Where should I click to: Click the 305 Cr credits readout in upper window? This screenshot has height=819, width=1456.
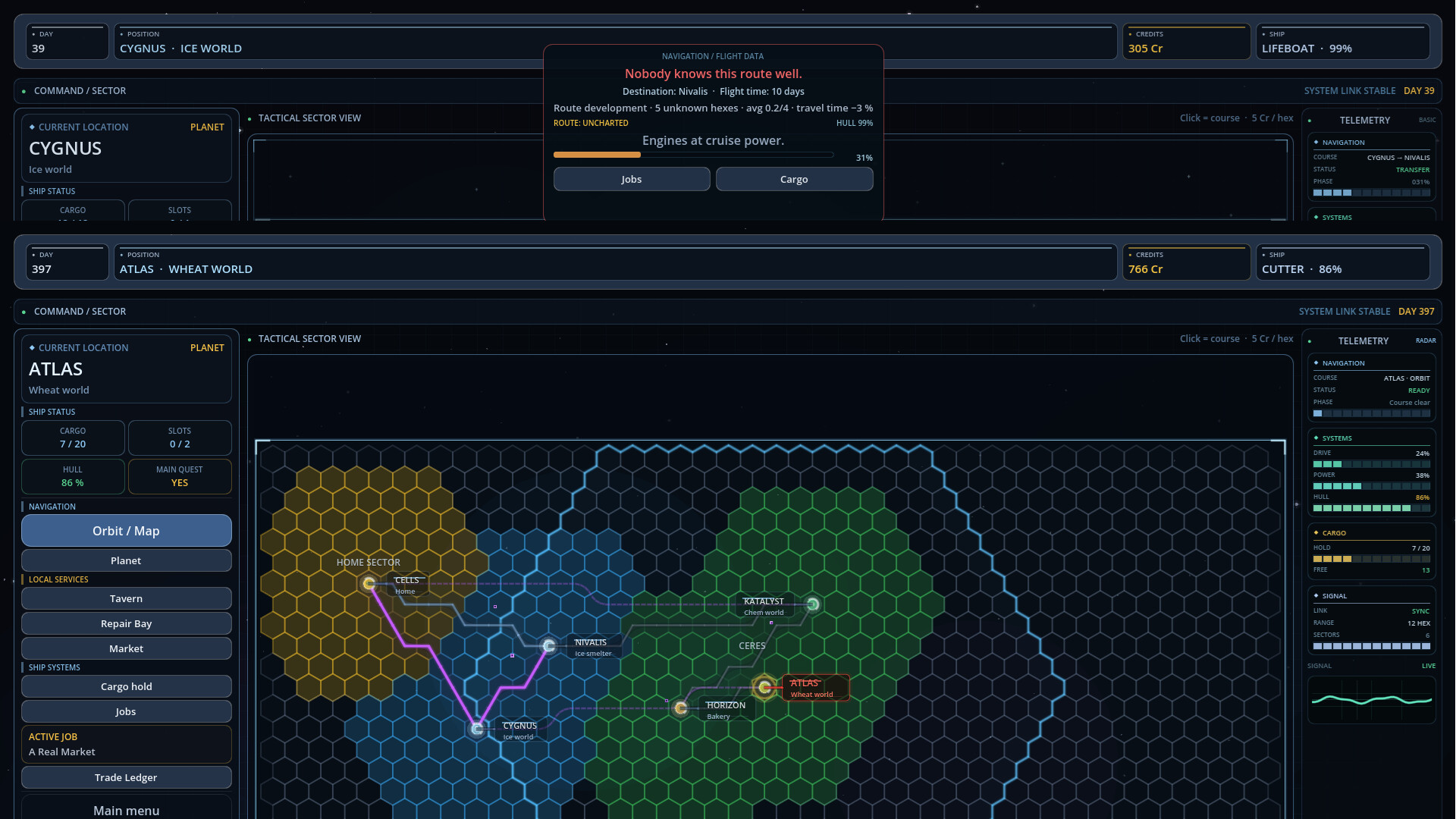(x=1186, y=42)
